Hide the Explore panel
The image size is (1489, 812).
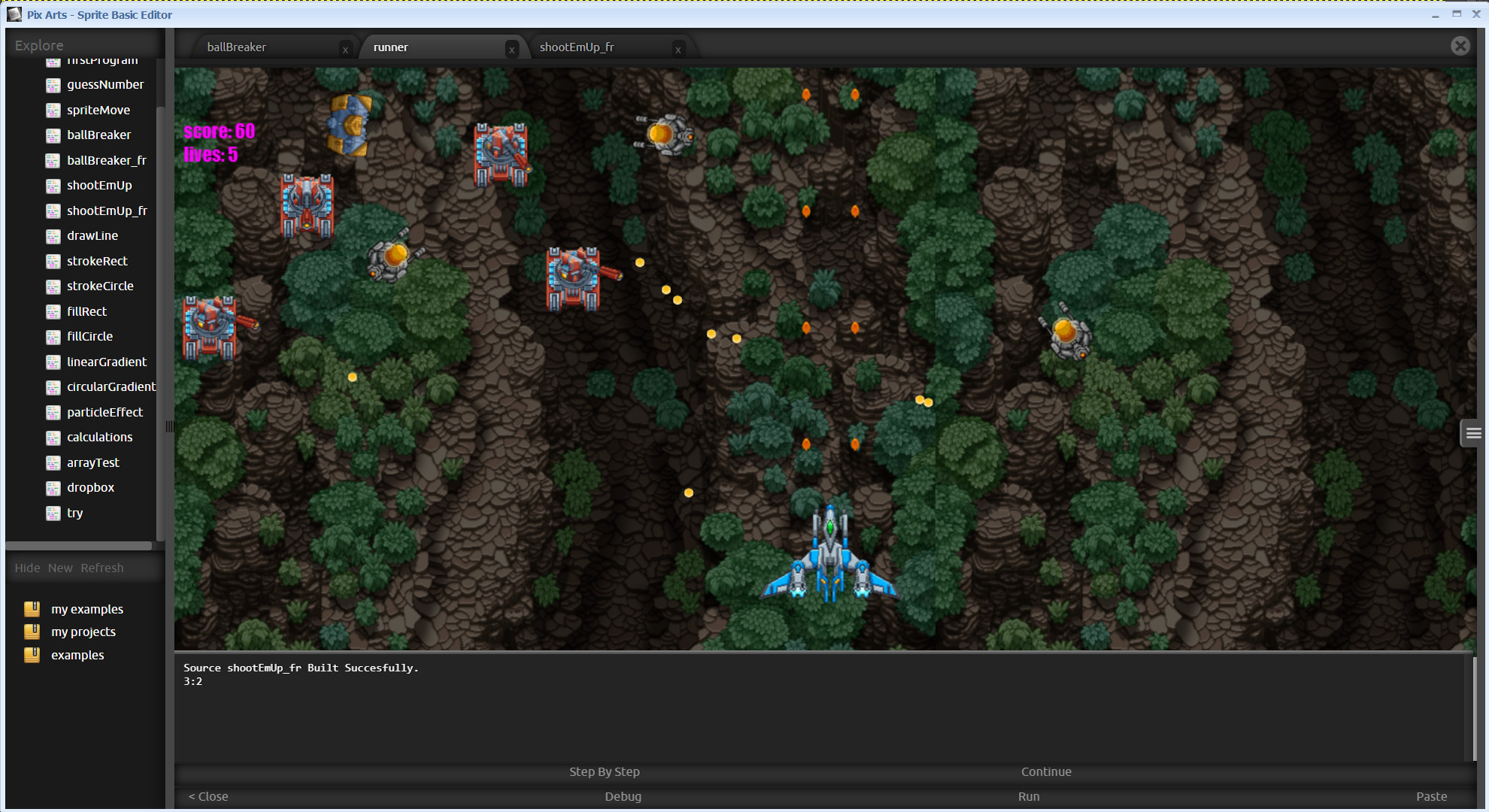point(27,568)
